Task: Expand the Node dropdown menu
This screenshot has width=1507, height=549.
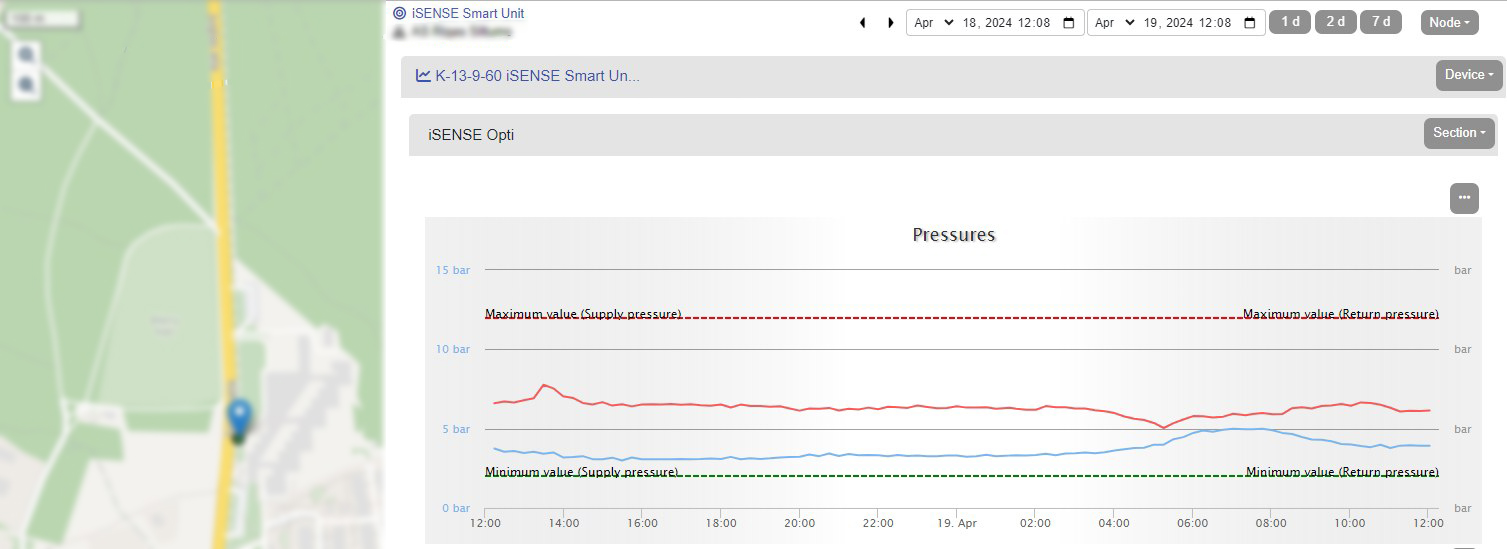Action: pyautogui.click(x=1449, y=23)
